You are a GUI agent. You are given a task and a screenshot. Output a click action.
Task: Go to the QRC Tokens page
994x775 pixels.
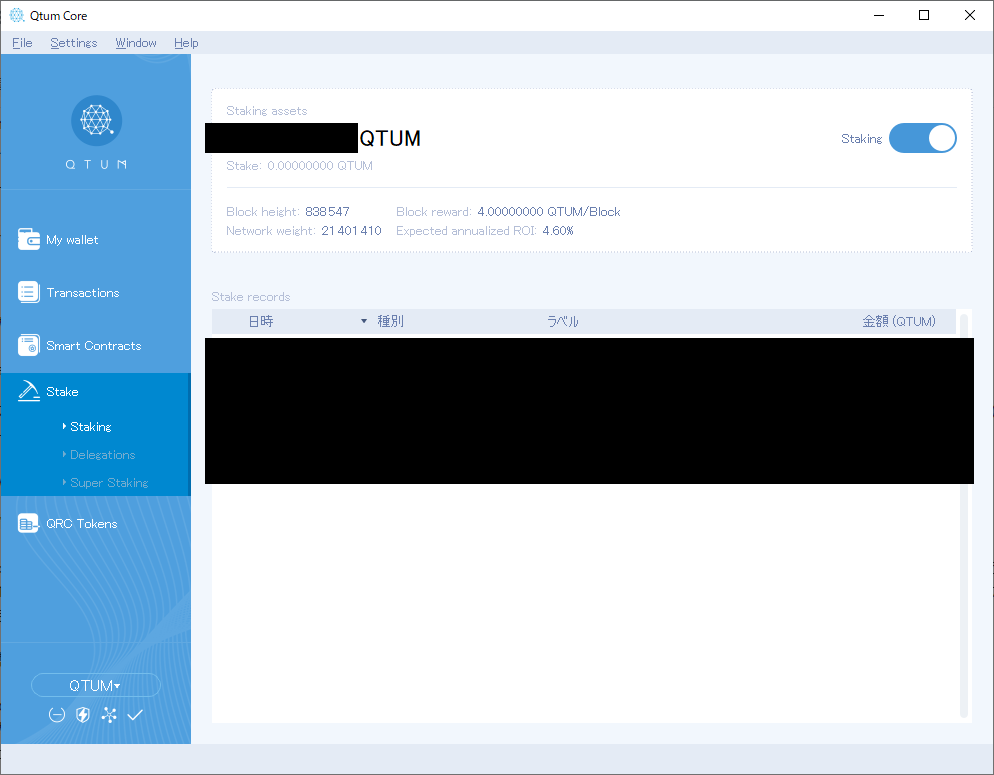[x=82, y=523]
